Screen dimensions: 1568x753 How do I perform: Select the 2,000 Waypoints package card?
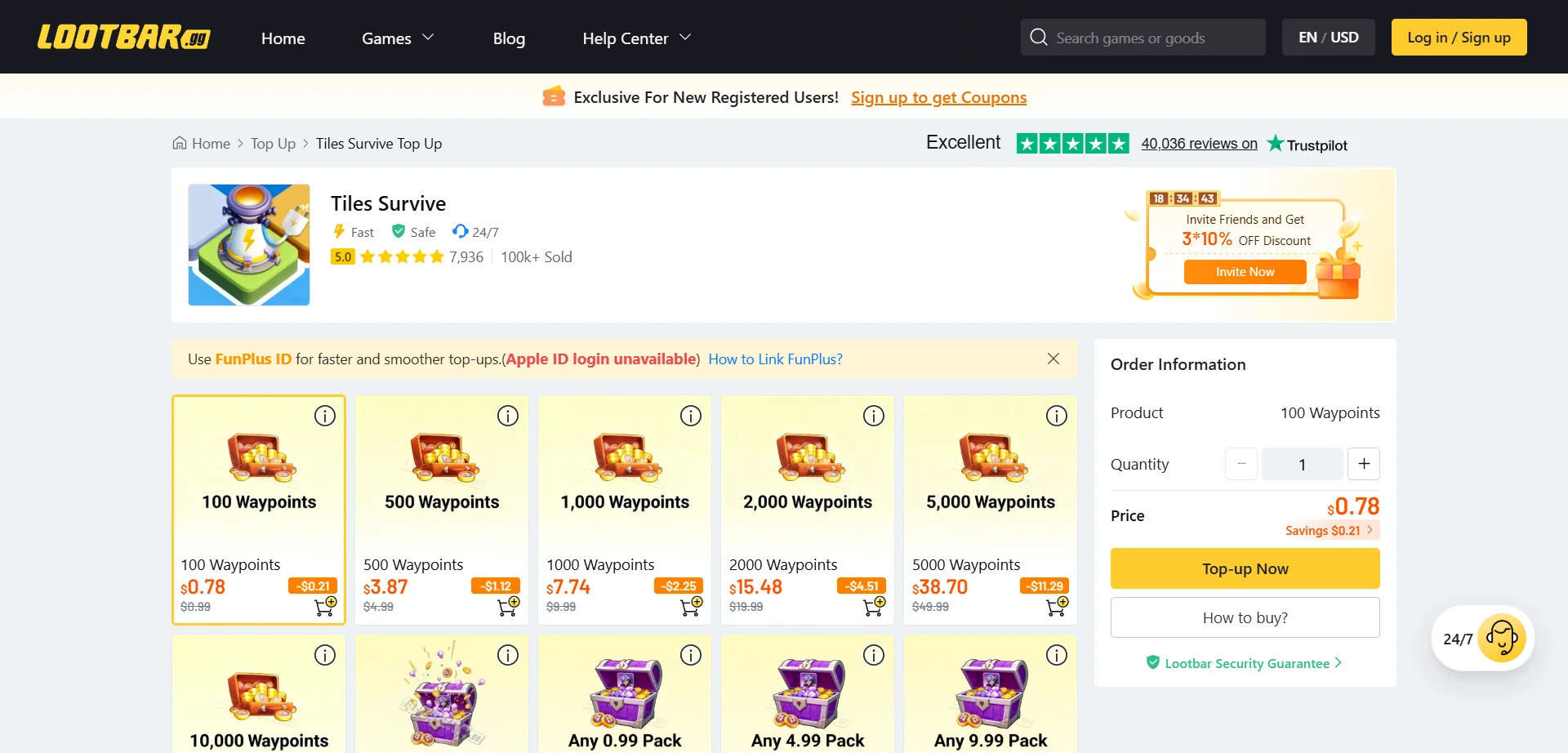pyautogui.click(x=807, y=502)
